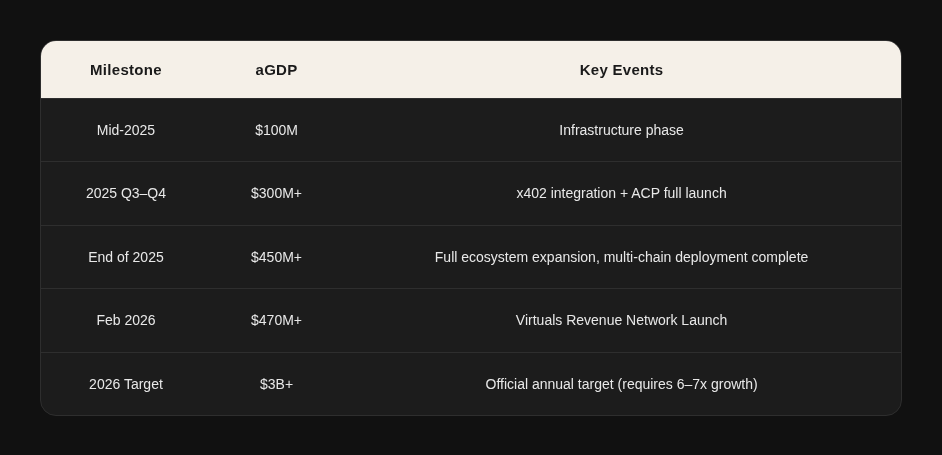
Task: Select the End of 2025 cell
Action: 126,257
